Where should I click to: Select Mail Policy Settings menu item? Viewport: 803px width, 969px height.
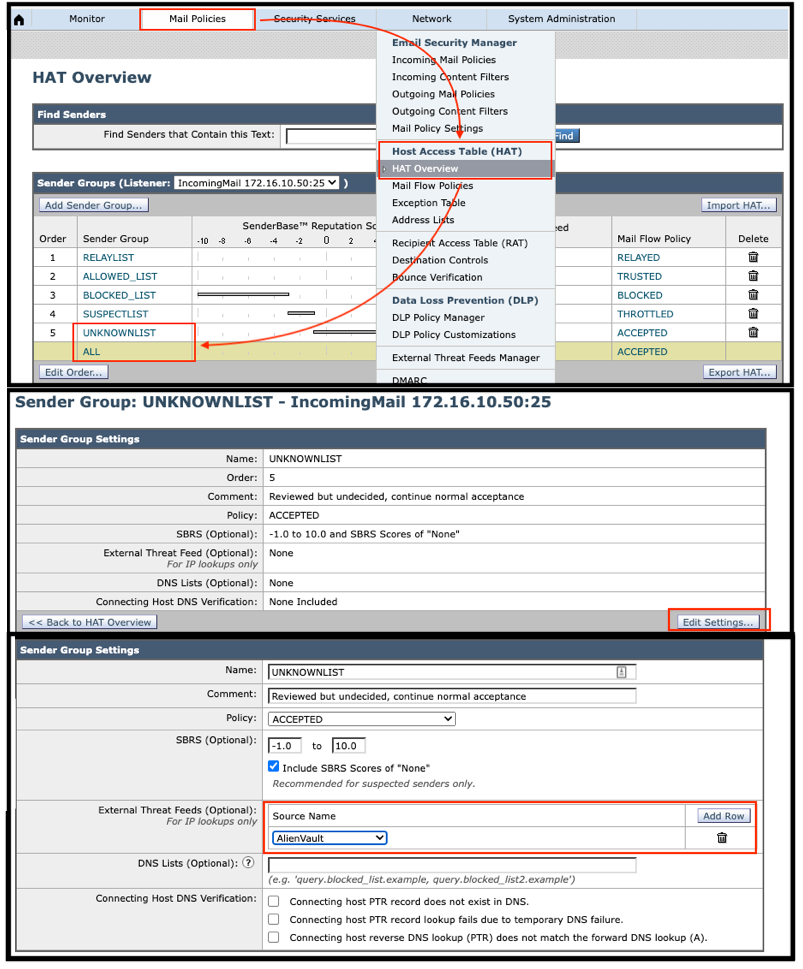pos(438,129)
